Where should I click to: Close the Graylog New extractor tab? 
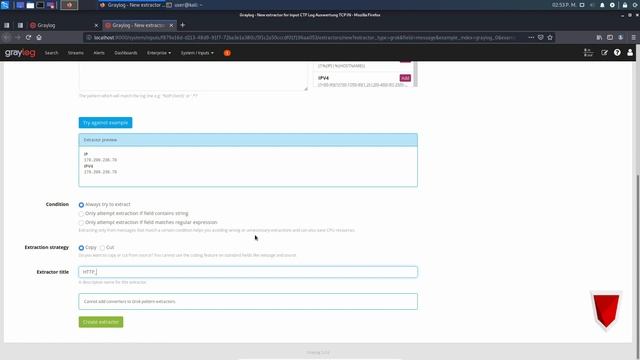click(x=171, y=25)
